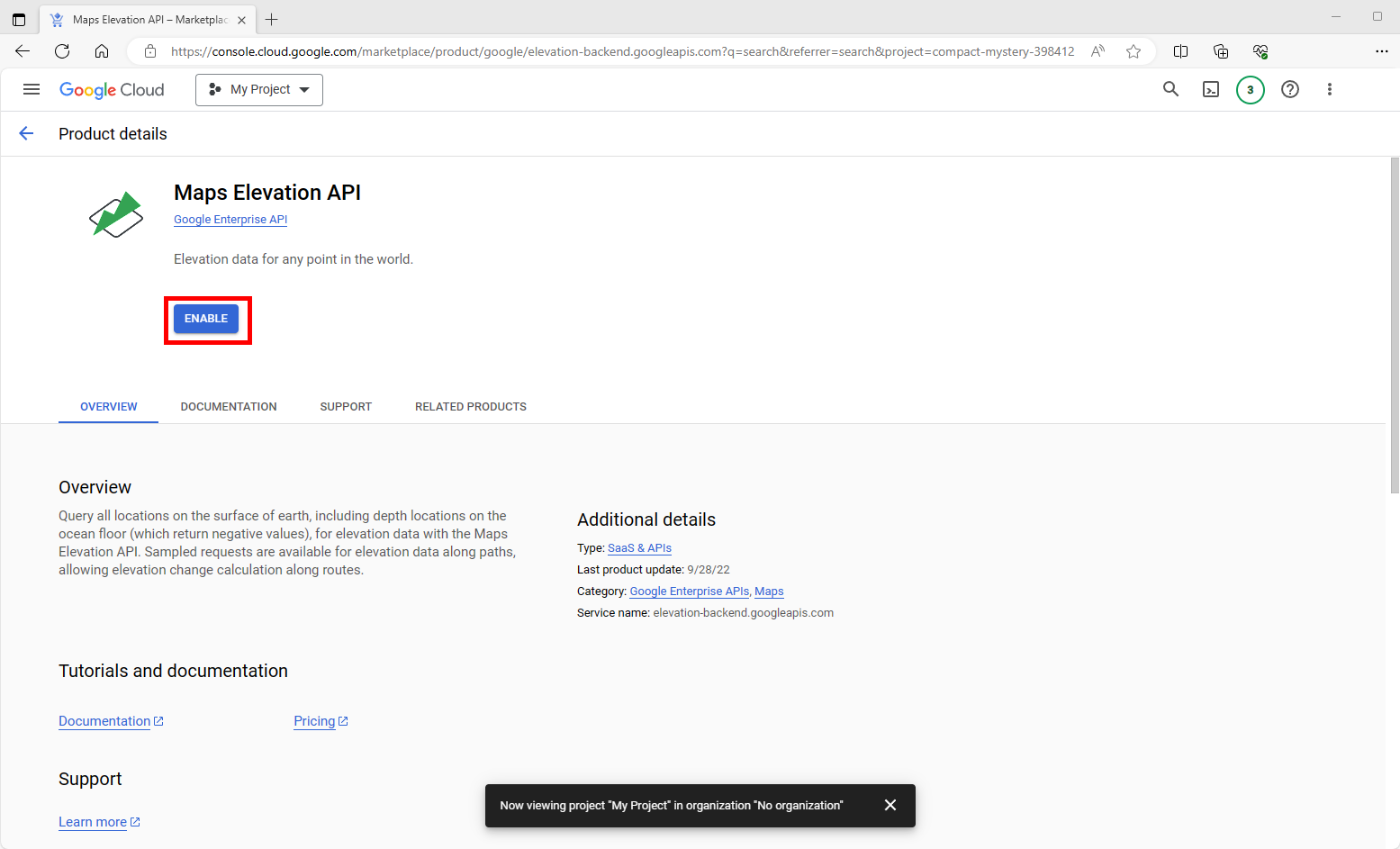Click the Learn more support link
The width and height of the screenshot is (1400, 849).
99,822
